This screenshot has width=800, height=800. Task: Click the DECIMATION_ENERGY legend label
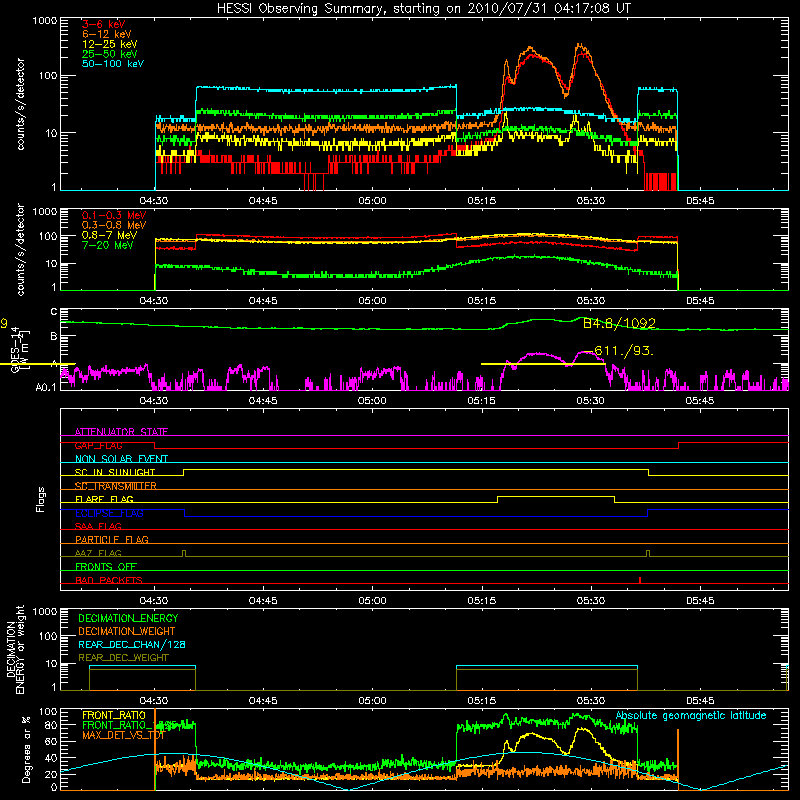pyautogui.click(x=128, y=618)
